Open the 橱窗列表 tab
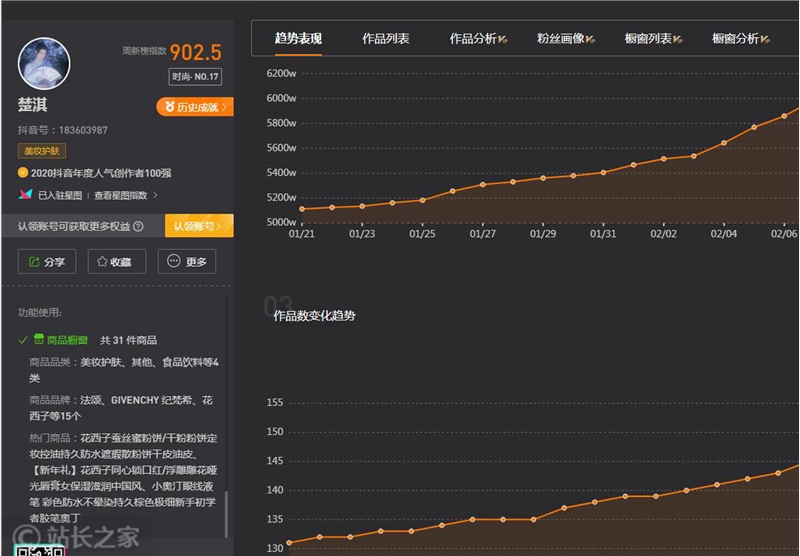This screenshot has width=800, height=556. click(x=654, y=39)
